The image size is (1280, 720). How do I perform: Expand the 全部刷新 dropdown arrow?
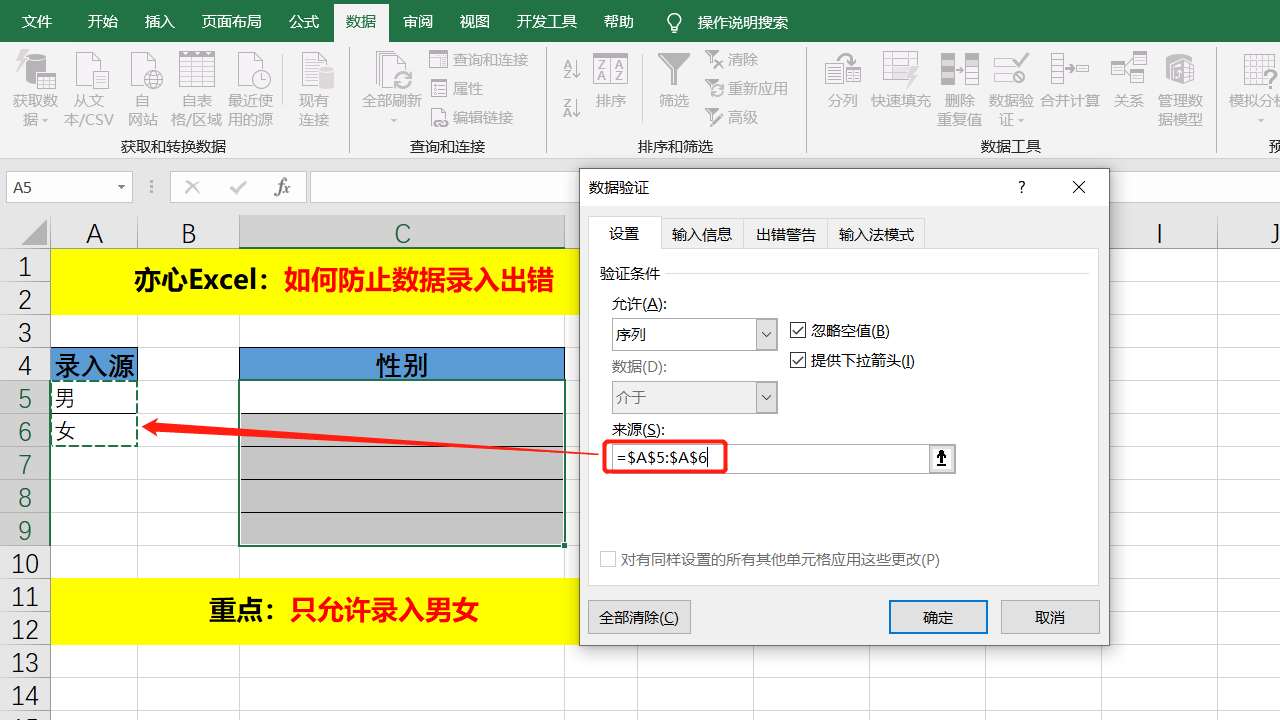pos(392,121)
